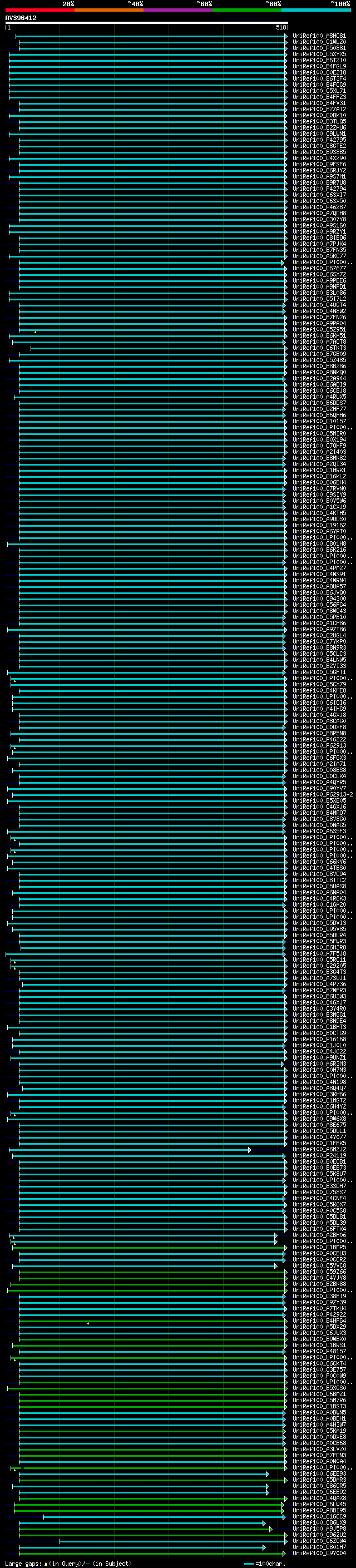
Task: Select the UniRef100_A9S7M1 label
Action: pos(319,176)
